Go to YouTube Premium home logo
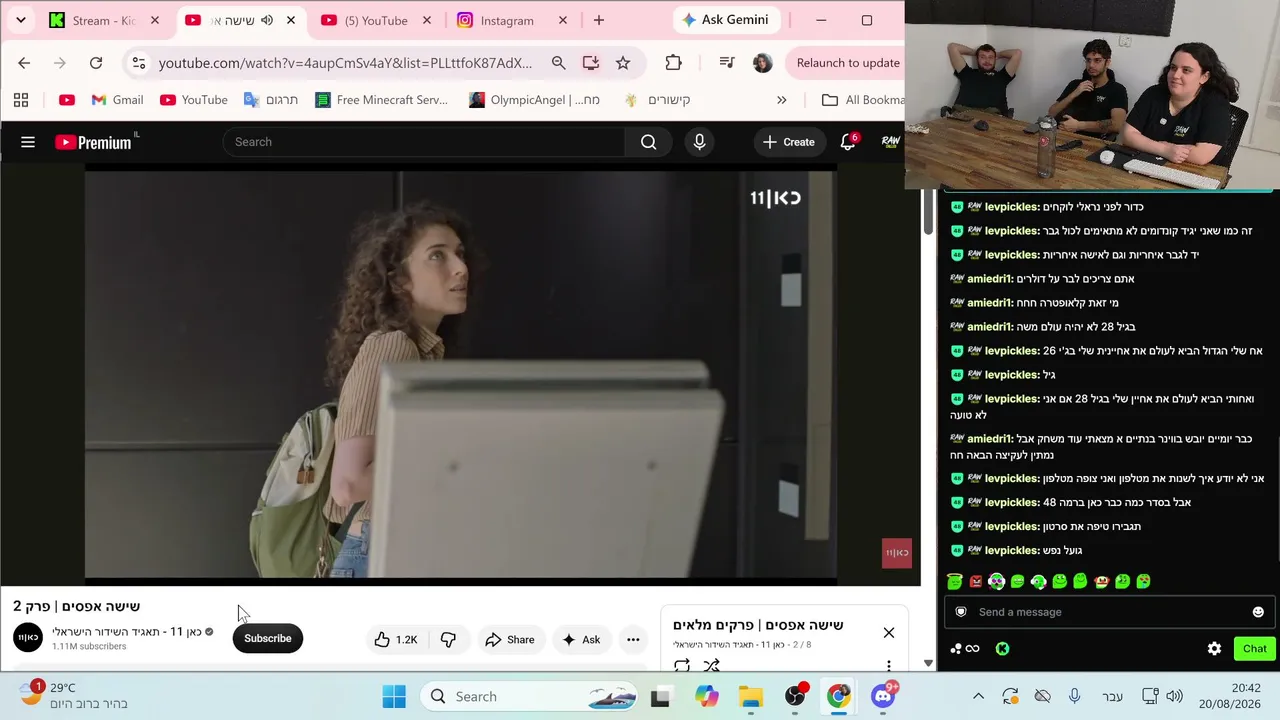 [95, 142]
